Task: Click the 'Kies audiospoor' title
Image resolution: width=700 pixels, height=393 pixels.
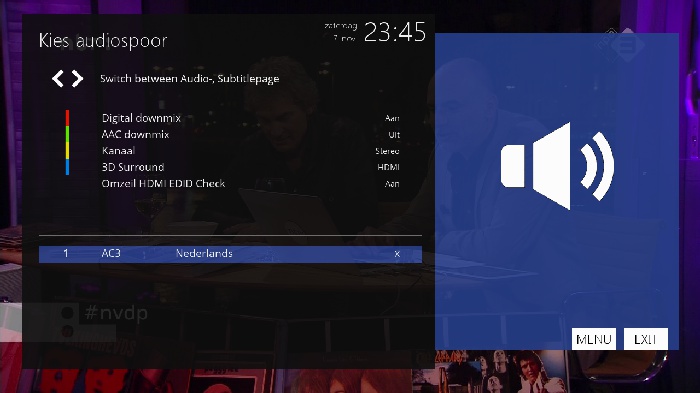Action: pos(103,41)
